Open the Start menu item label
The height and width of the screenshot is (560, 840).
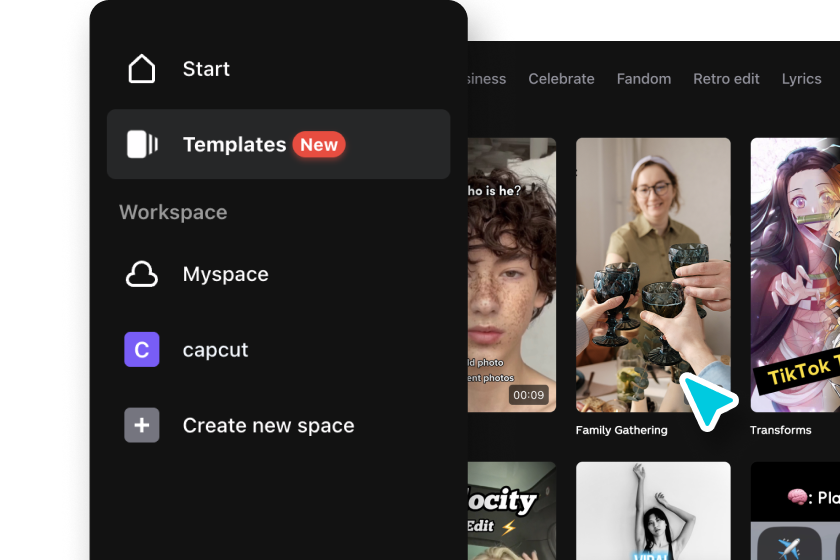206,69
